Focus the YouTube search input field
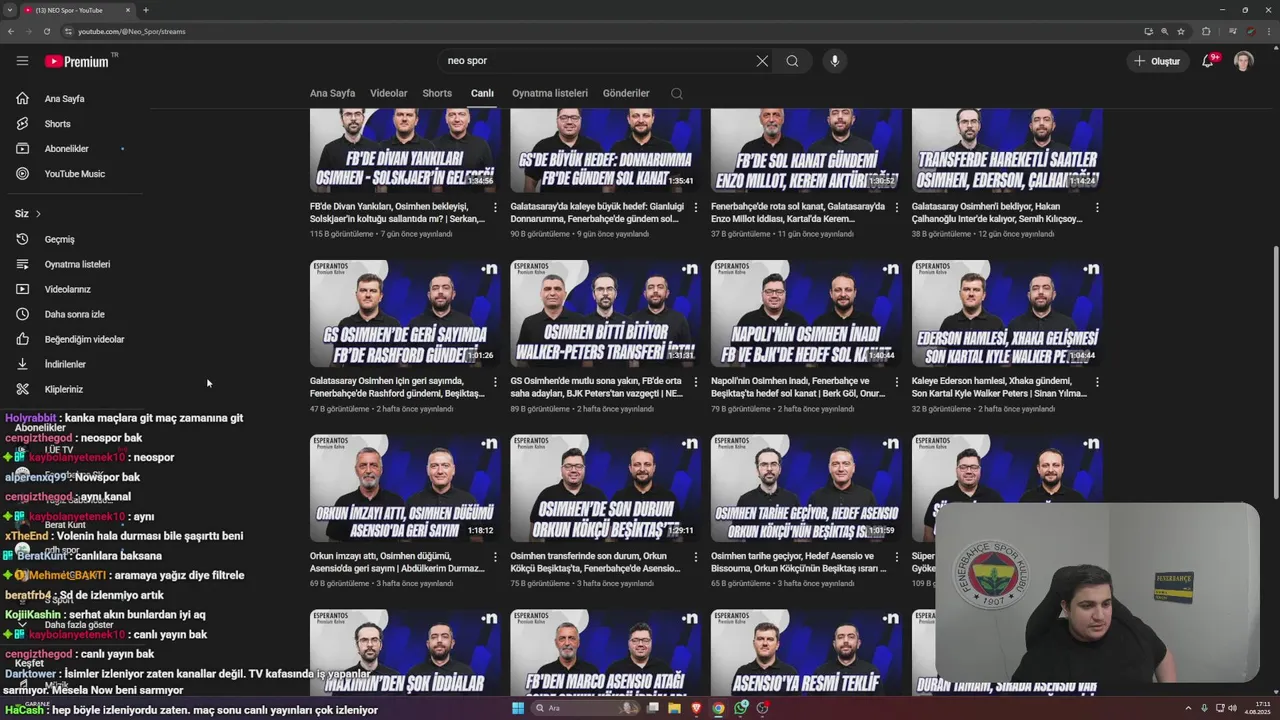Viewport: 1280px width, 720px height. pyautogui.click(x=597, y=61)
